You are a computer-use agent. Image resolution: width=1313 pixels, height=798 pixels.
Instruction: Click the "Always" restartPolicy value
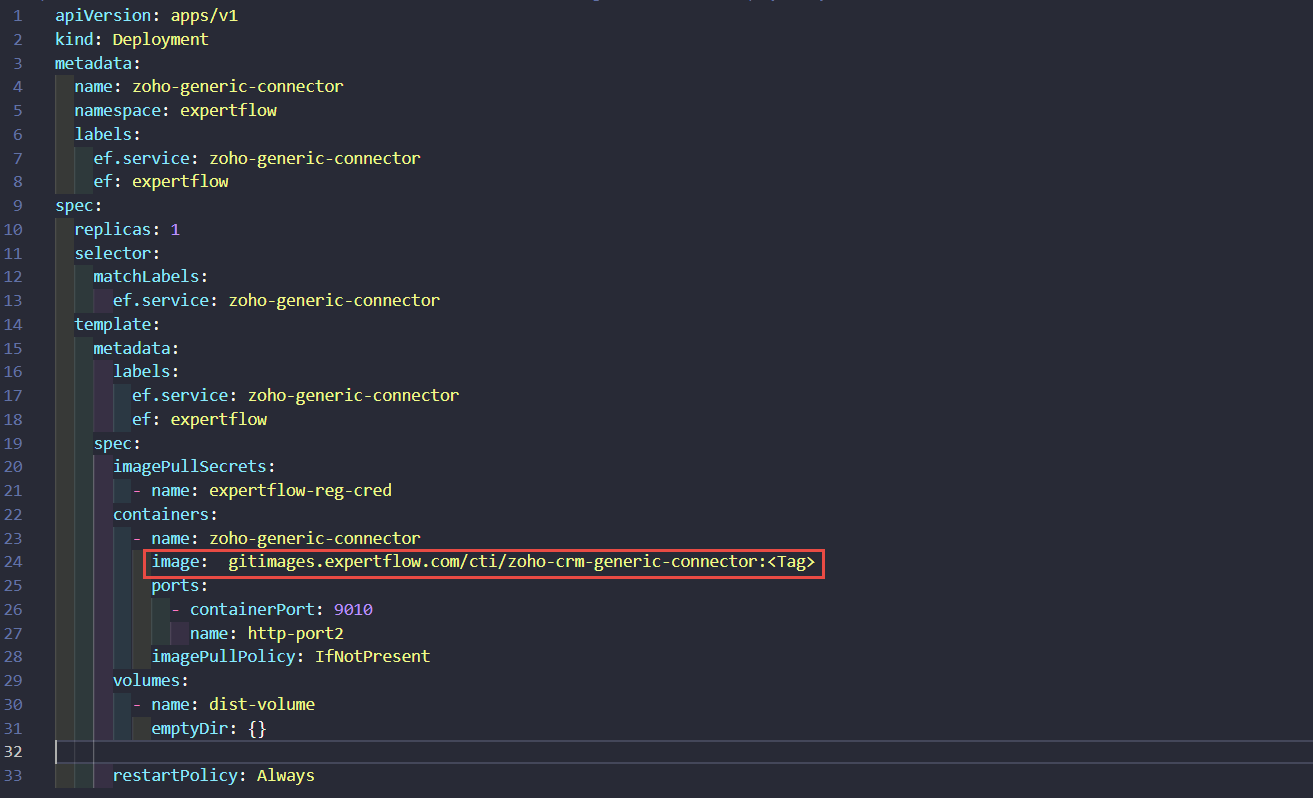click(x=286, y=776)
